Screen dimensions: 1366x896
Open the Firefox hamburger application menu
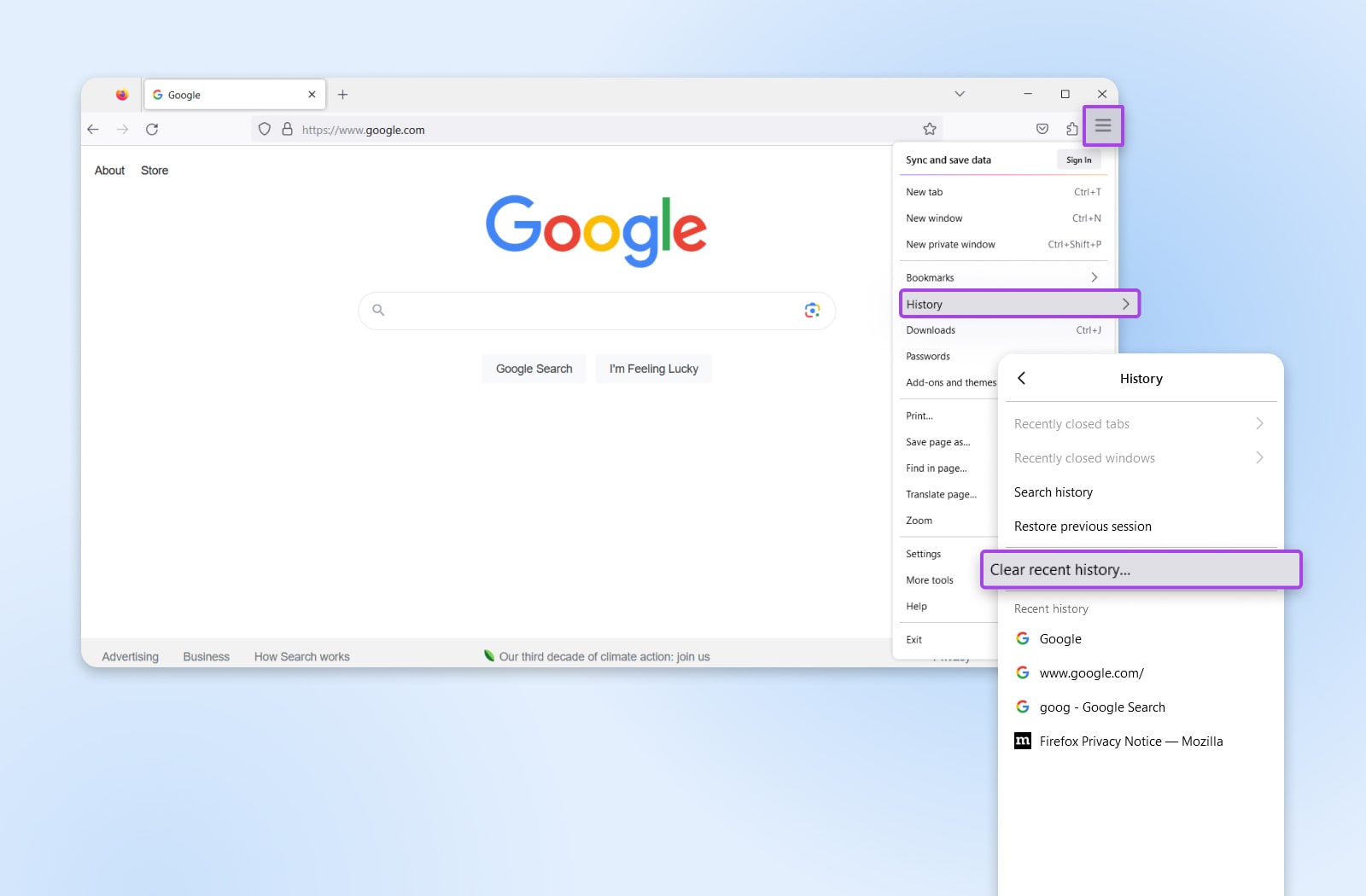coord(1103,126)
